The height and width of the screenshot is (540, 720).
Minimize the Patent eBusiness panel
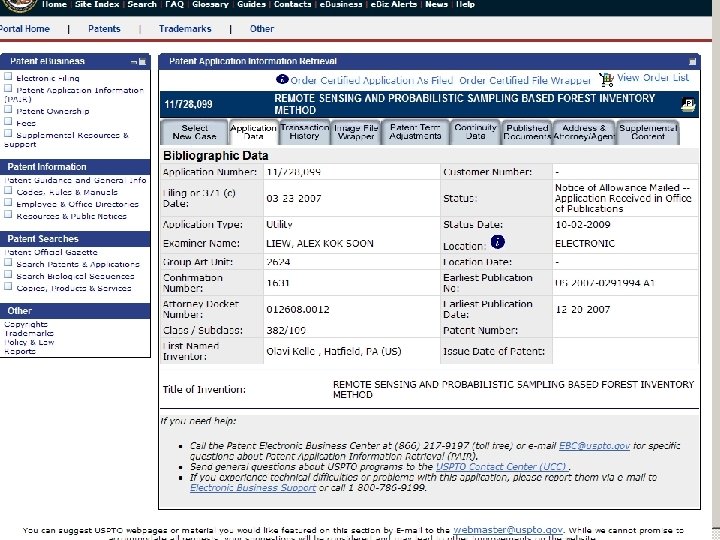[134, 62]
